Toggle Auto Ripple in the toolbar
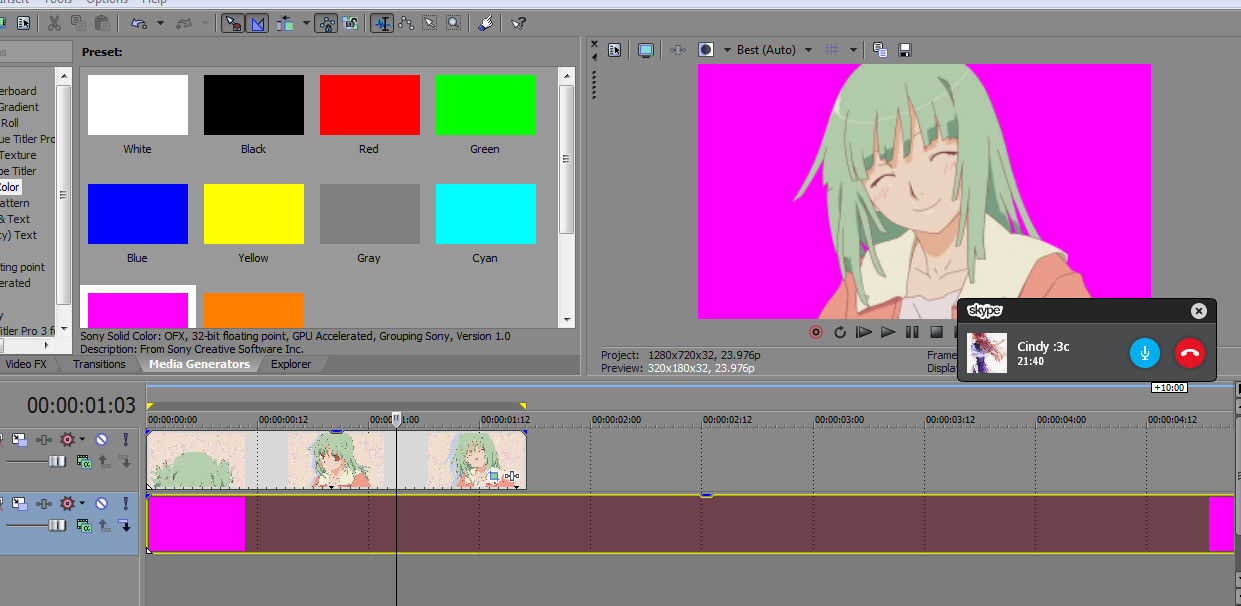Screen dimensions: 1241x606 point(287,22)
